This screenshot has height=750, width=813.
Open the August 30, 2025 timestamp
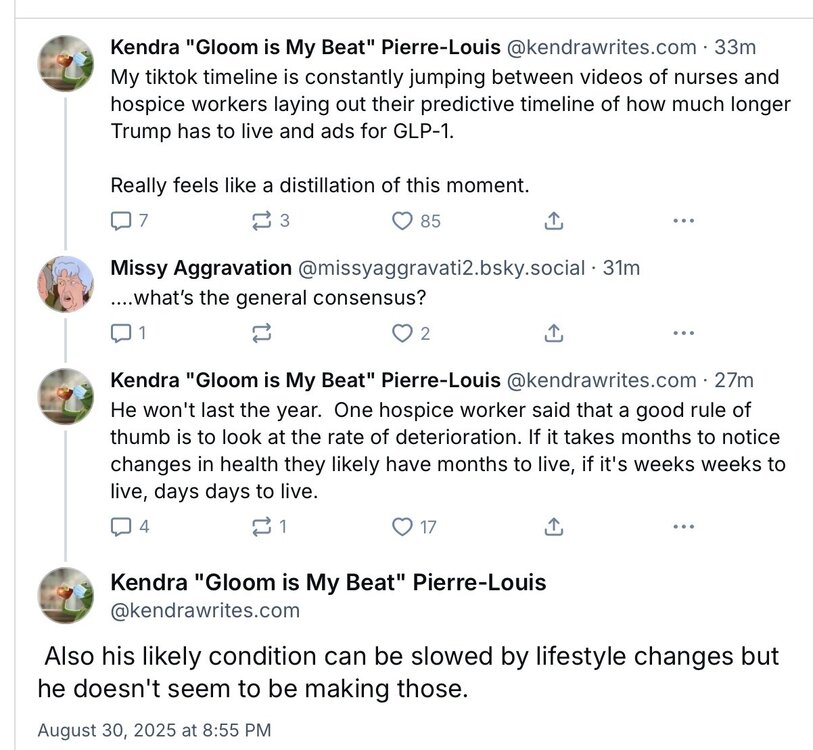(x=154, y=730)
